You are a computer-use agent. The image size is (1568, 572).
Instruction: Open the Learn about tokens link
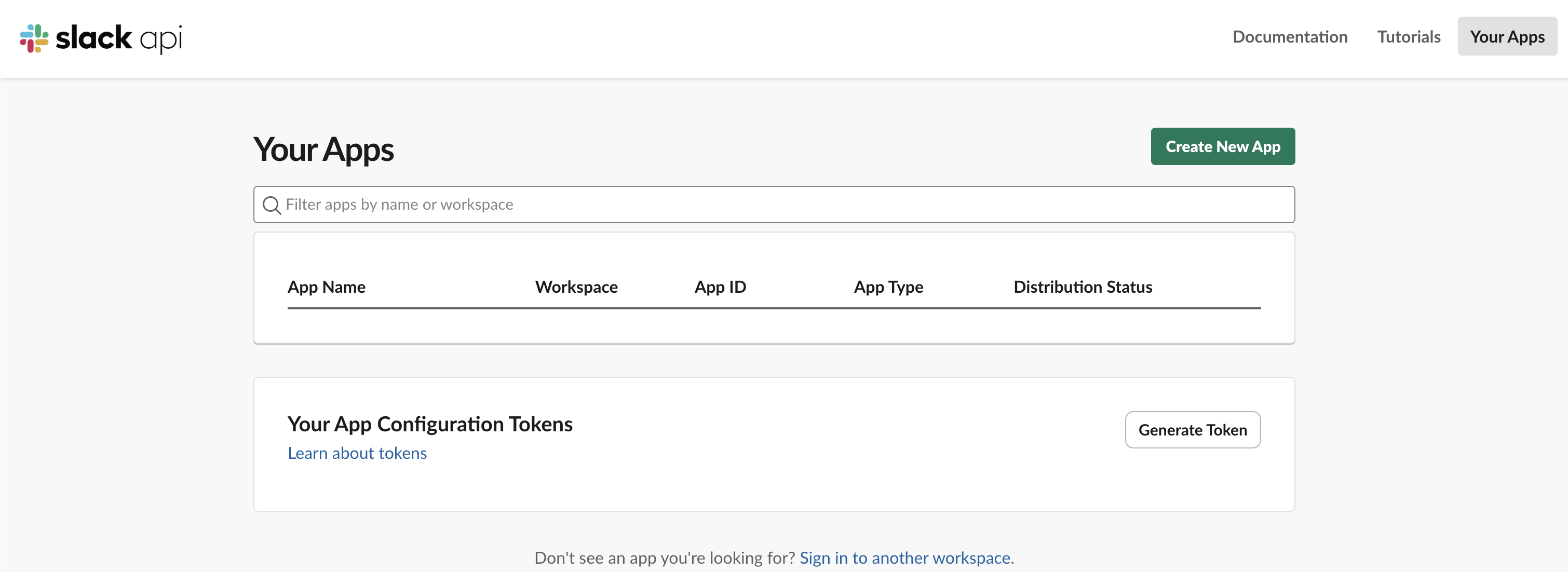pos(357,453)
